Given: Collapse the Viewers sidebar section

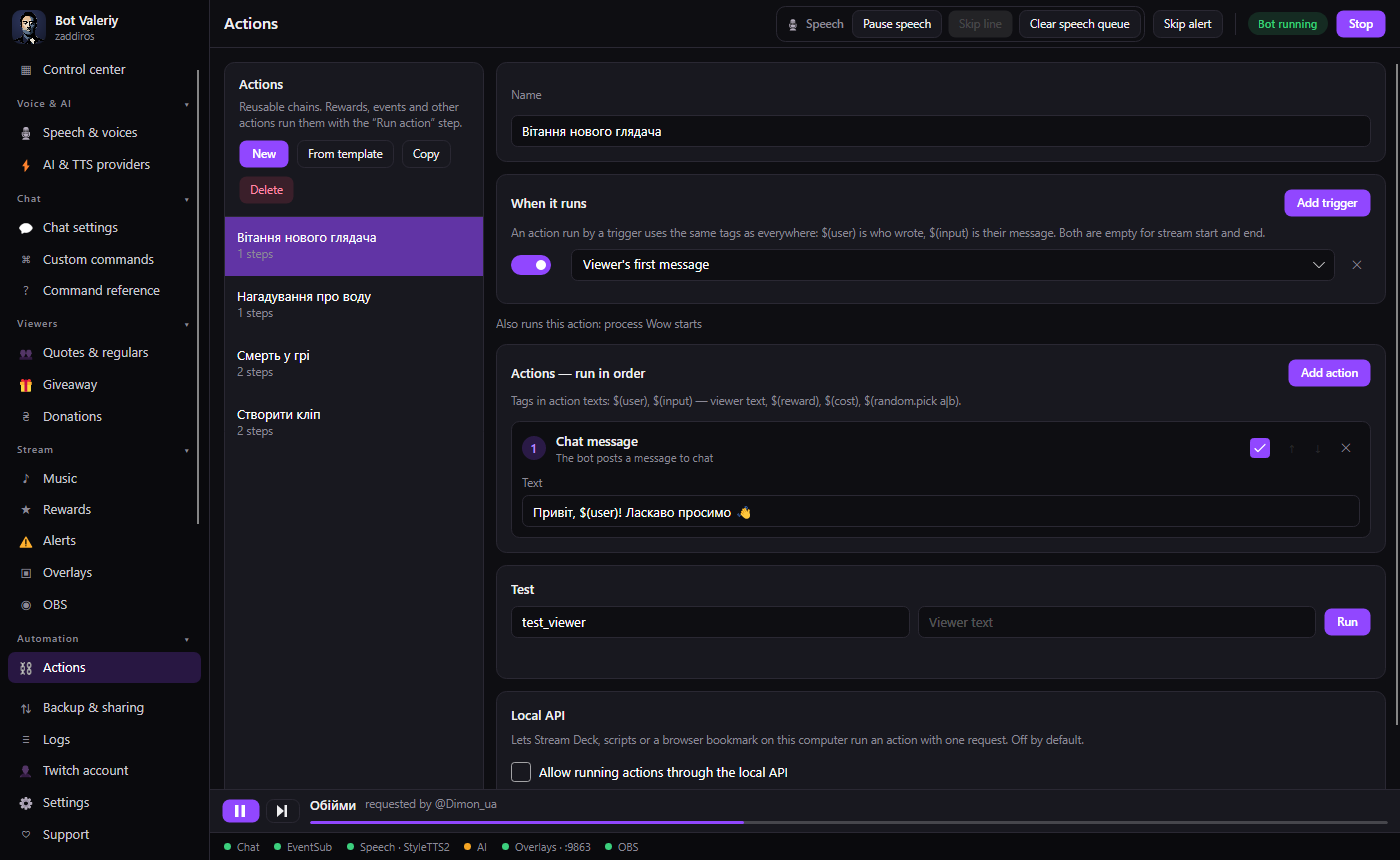Looking at the screenshot, I should [187, 324].
